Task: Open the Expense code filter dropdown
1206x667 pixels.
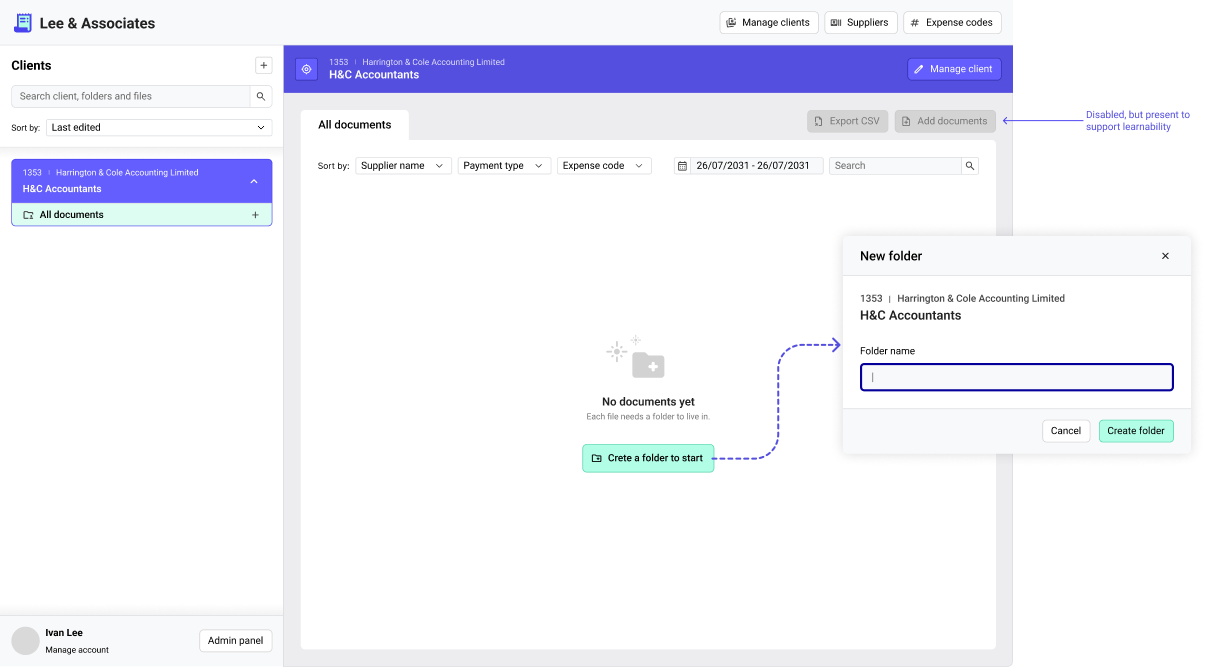Action: 604,166
